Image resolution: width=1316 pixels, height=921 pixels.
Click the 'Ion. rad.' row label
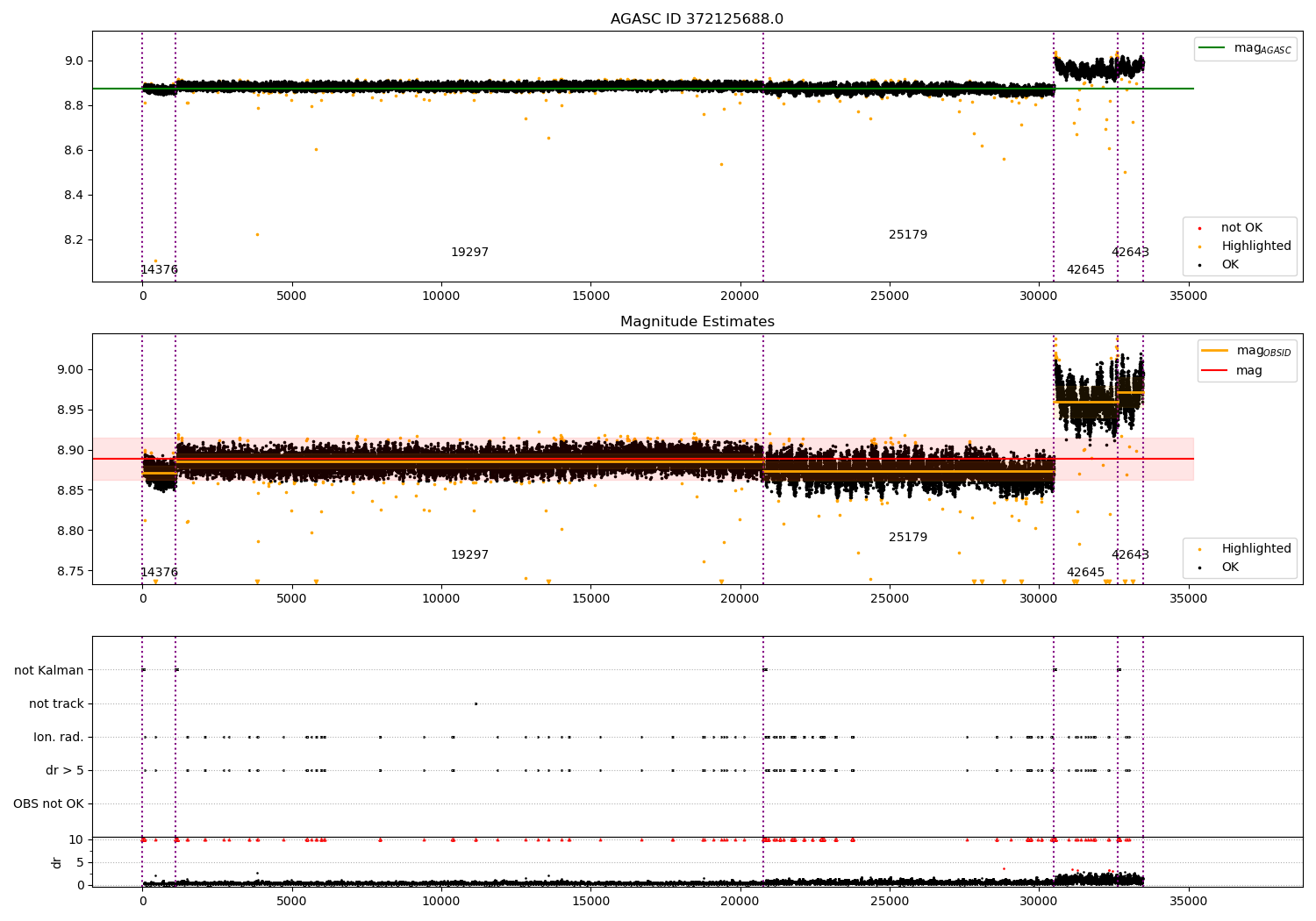pyautogui.click(x=59, y=737)
